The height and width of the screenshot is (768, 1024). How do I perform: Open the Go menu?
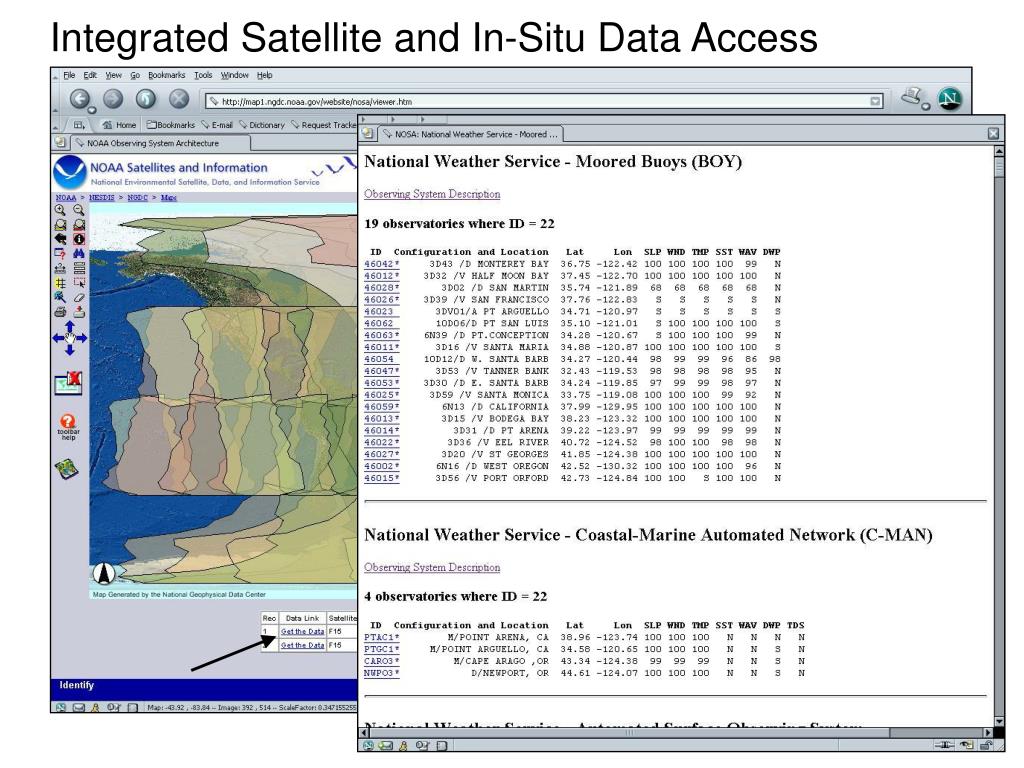click(x=135, y=75)
